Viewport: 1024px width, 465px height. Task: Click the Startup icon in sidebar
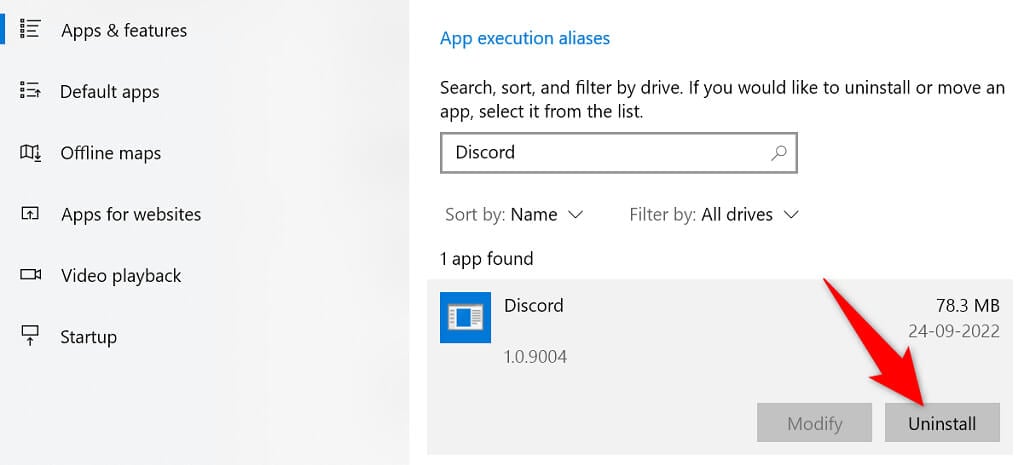click(29, 336)
